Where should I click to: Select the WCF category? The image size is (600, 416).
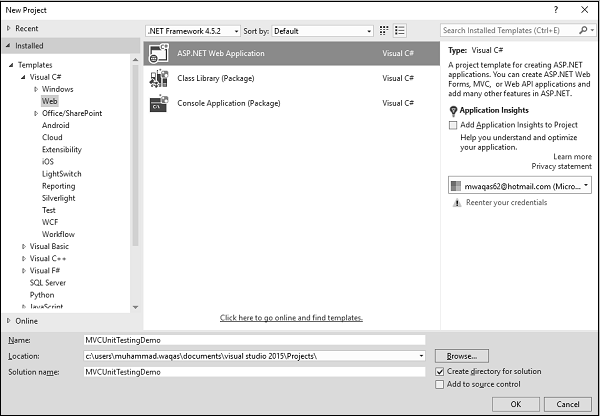pyautogui.click(x=50, y=222)
